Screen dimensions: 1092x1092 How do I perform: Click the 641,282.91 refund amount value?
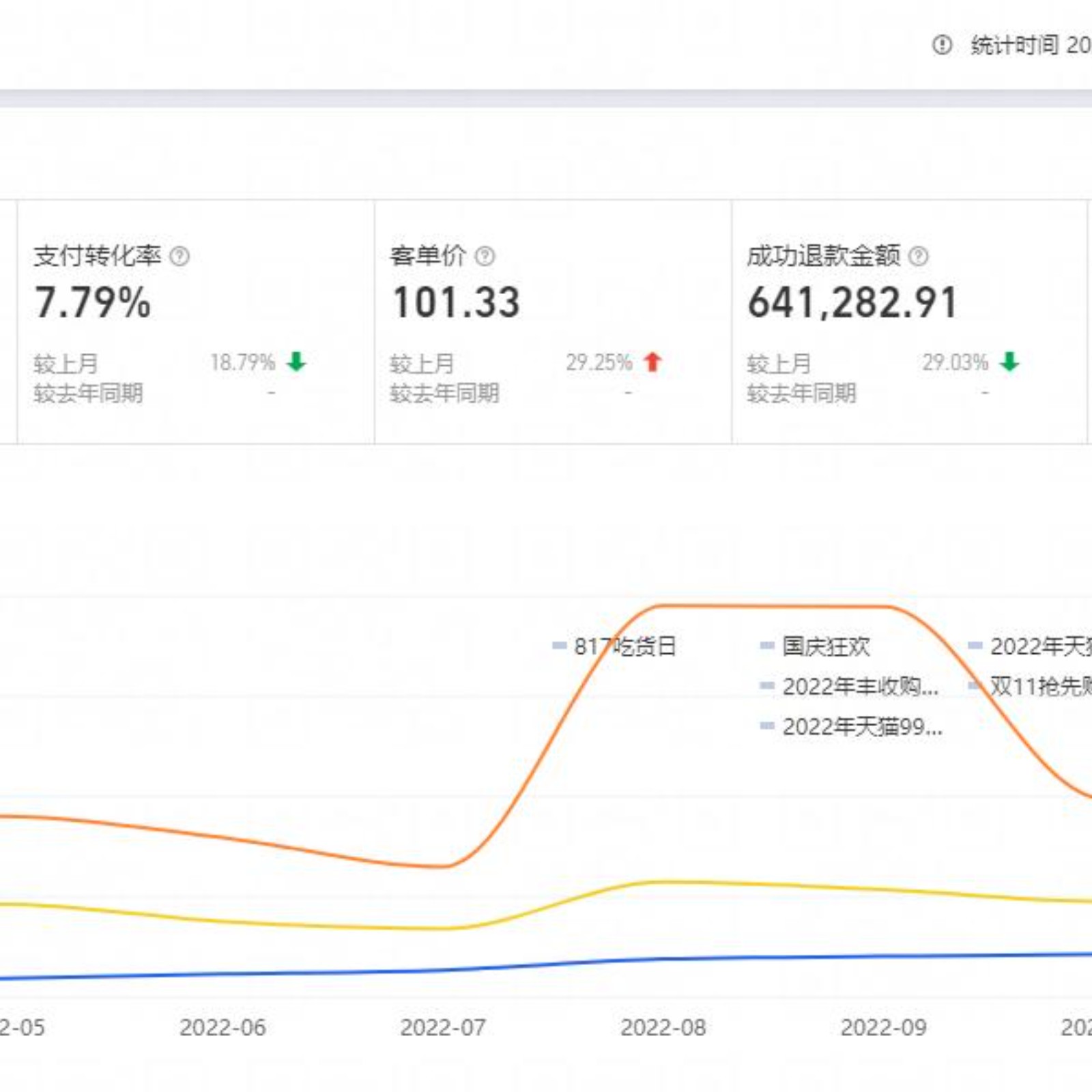[853, 302]
